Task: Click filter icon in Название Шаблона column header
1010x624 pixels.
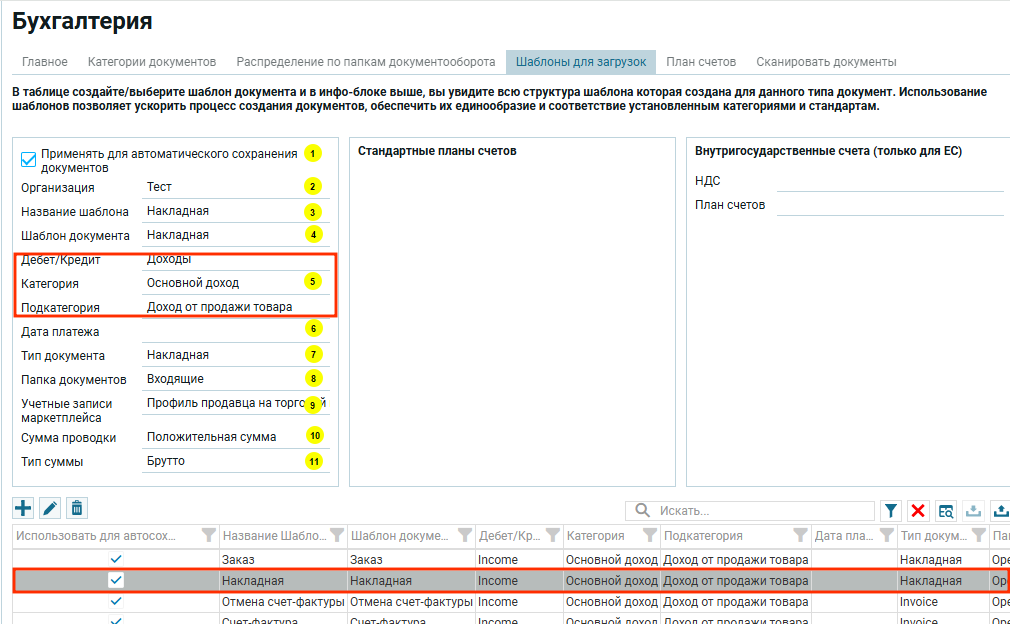Action: [337, 535]
